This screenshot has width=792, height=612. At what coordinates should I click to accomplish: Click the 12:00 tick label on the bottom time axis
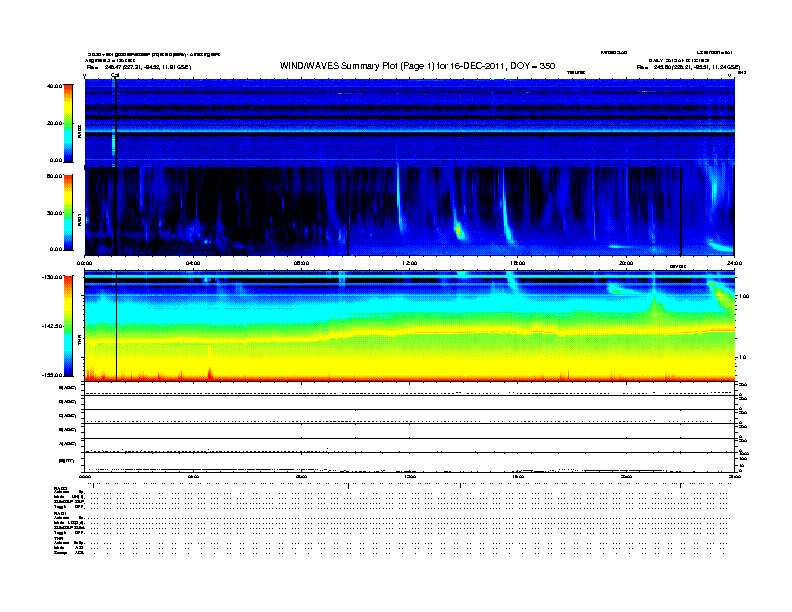point(410,477)
